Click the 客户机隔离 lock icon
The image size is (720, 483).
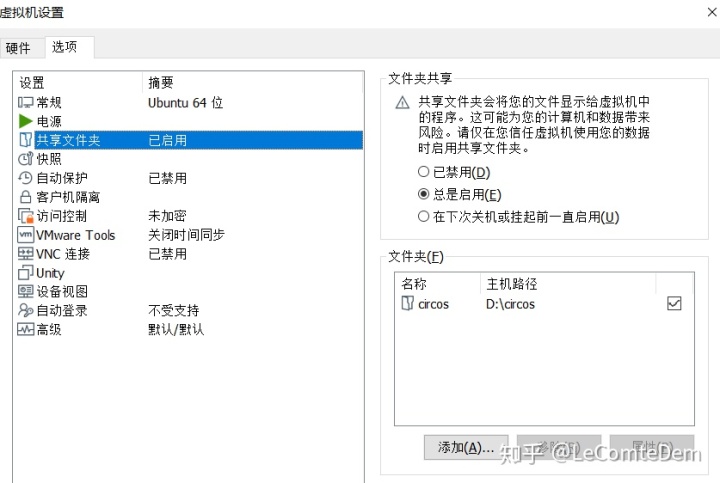point(25,197)
